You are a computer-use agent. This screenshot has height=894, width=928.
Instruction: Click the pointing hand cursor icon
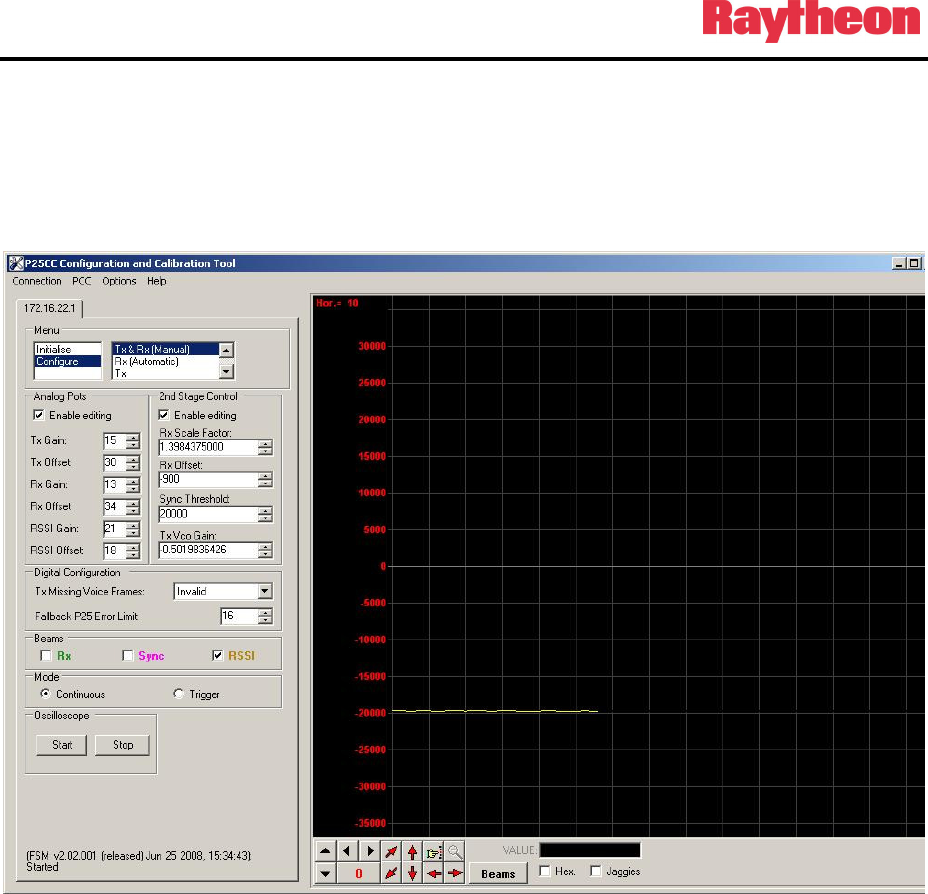(434, 852)
